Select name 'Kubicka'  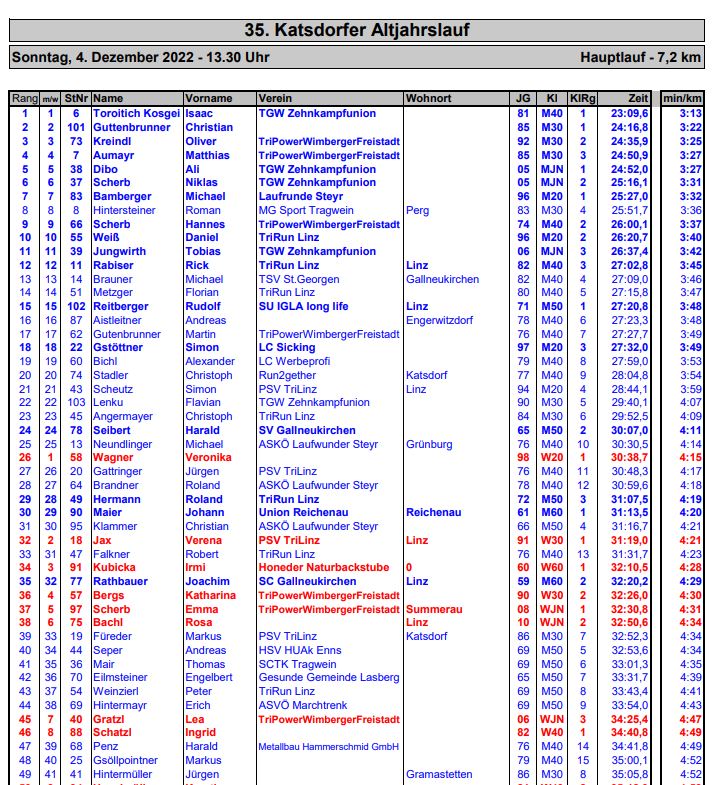(x=114, y=568)
